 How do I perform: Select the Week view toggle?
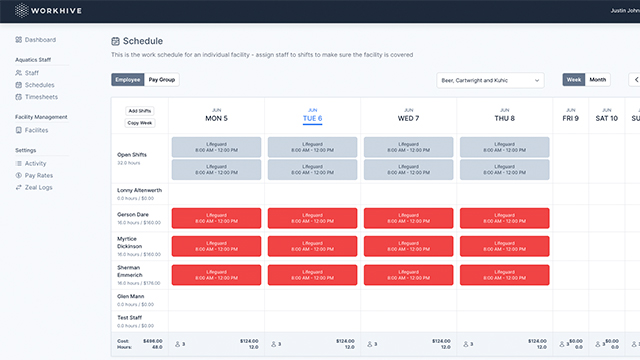pyautogui.click(x=573, y=80)
